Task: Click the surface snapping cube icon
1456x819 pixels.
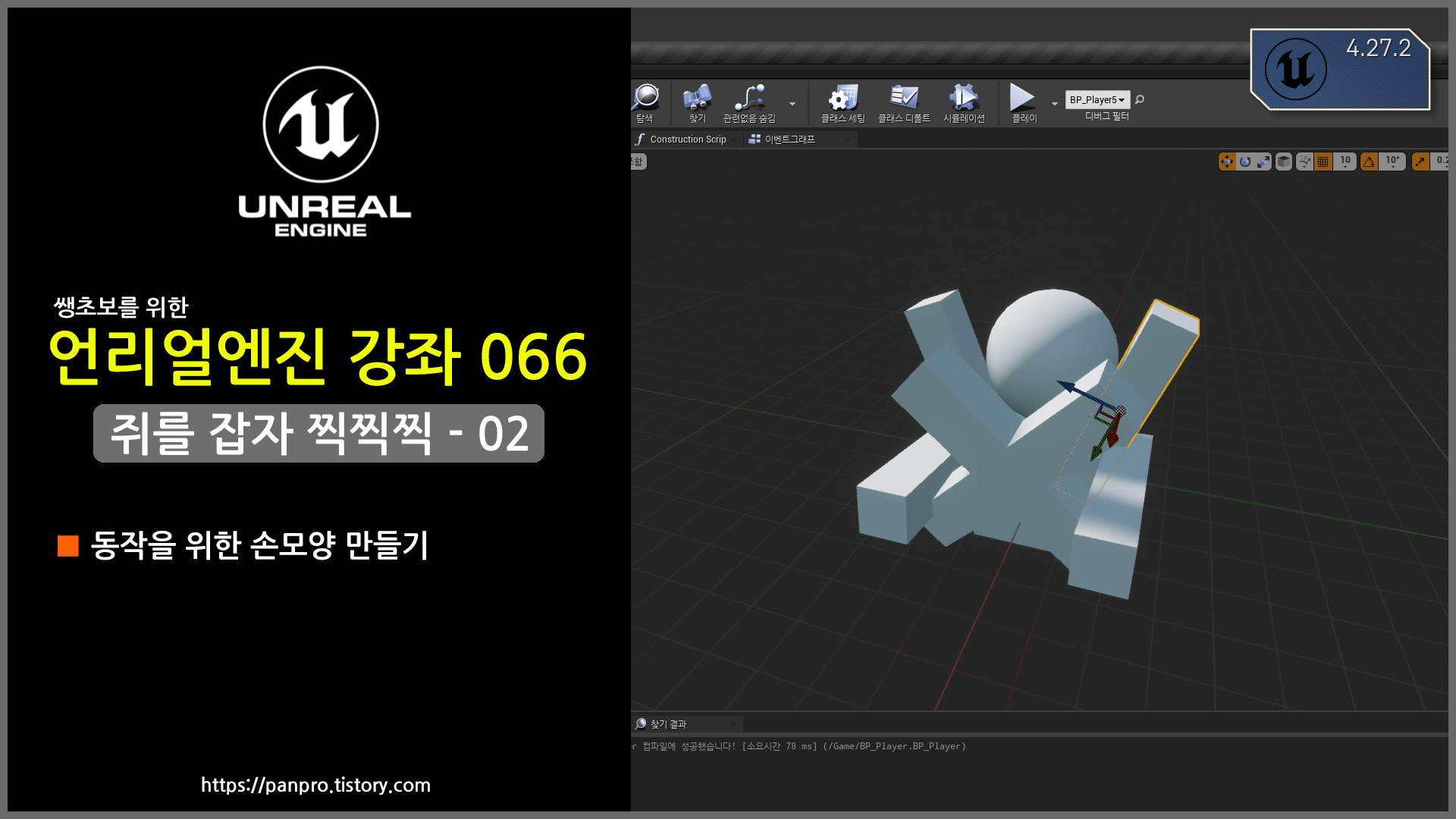Action: point(1283,162)
